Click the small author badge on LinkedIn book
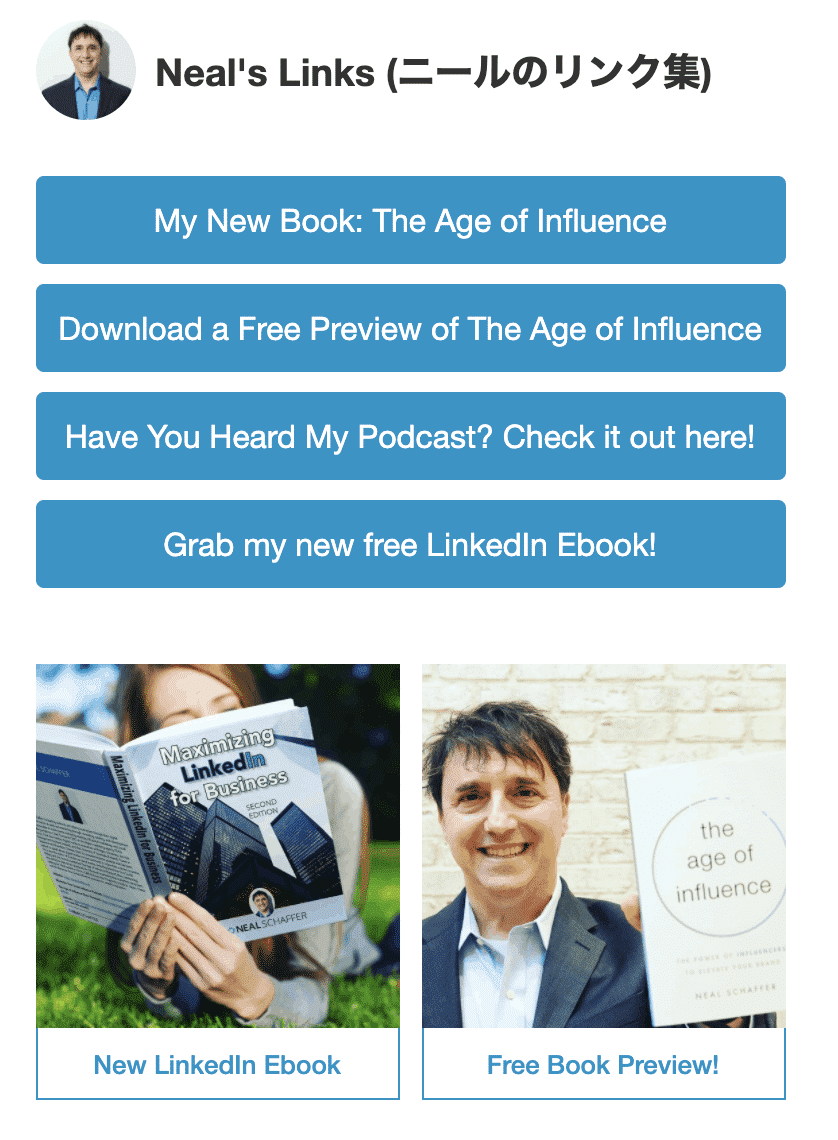The image size is (838, 1140). click(x=262, y=902)
